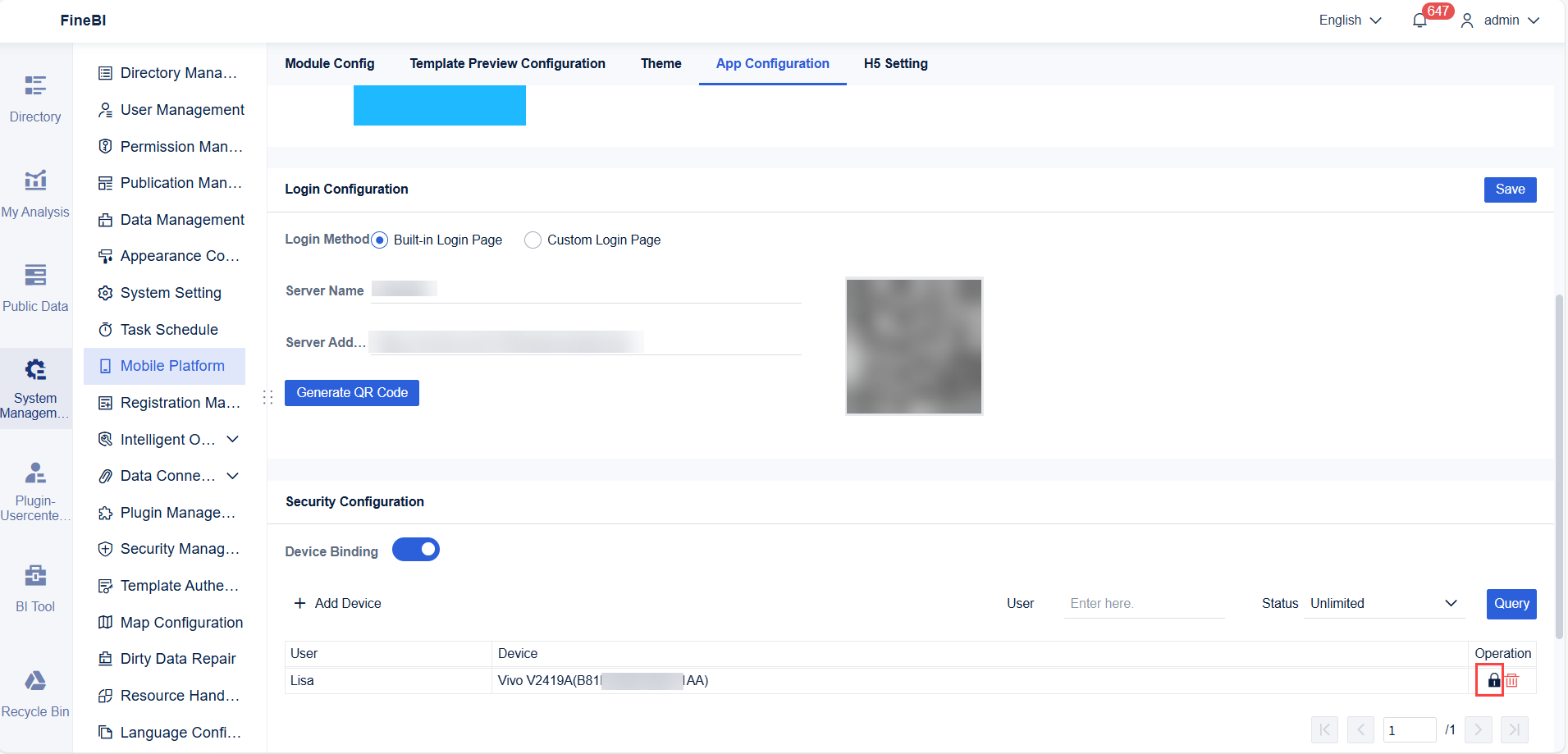This screenshot has height=754, width=1568.
Task: Click the Security Management shield icon
Action: tap(105, 549)
